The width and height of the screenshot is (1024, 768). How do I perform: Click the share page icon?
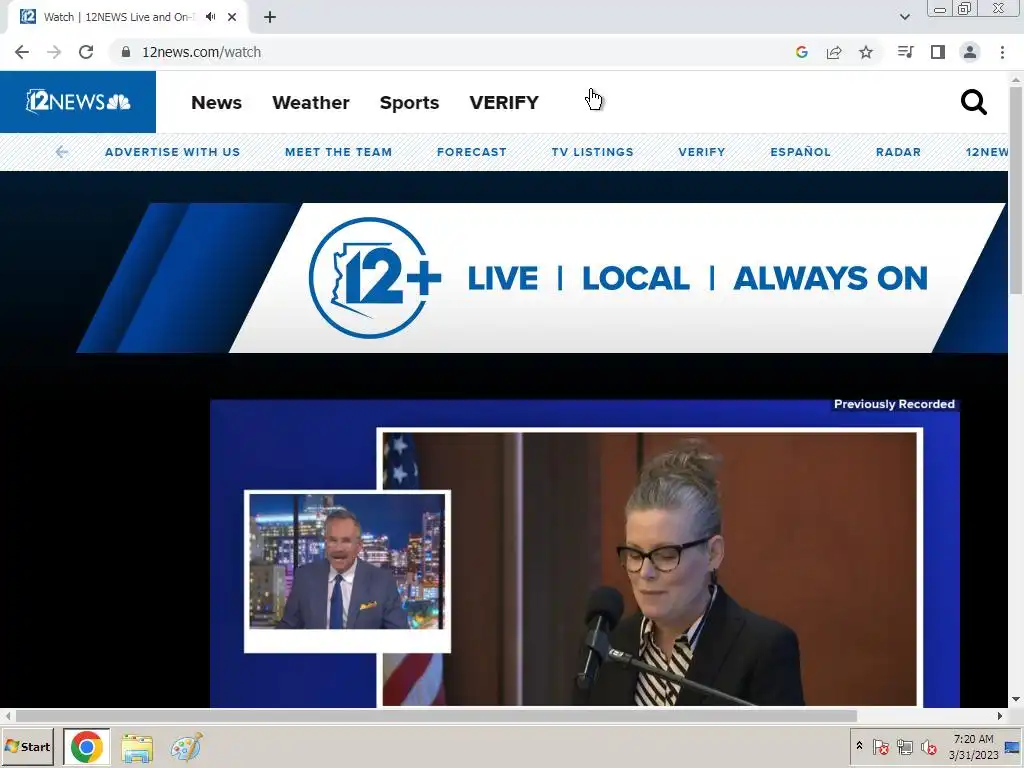tap(834, 52)
